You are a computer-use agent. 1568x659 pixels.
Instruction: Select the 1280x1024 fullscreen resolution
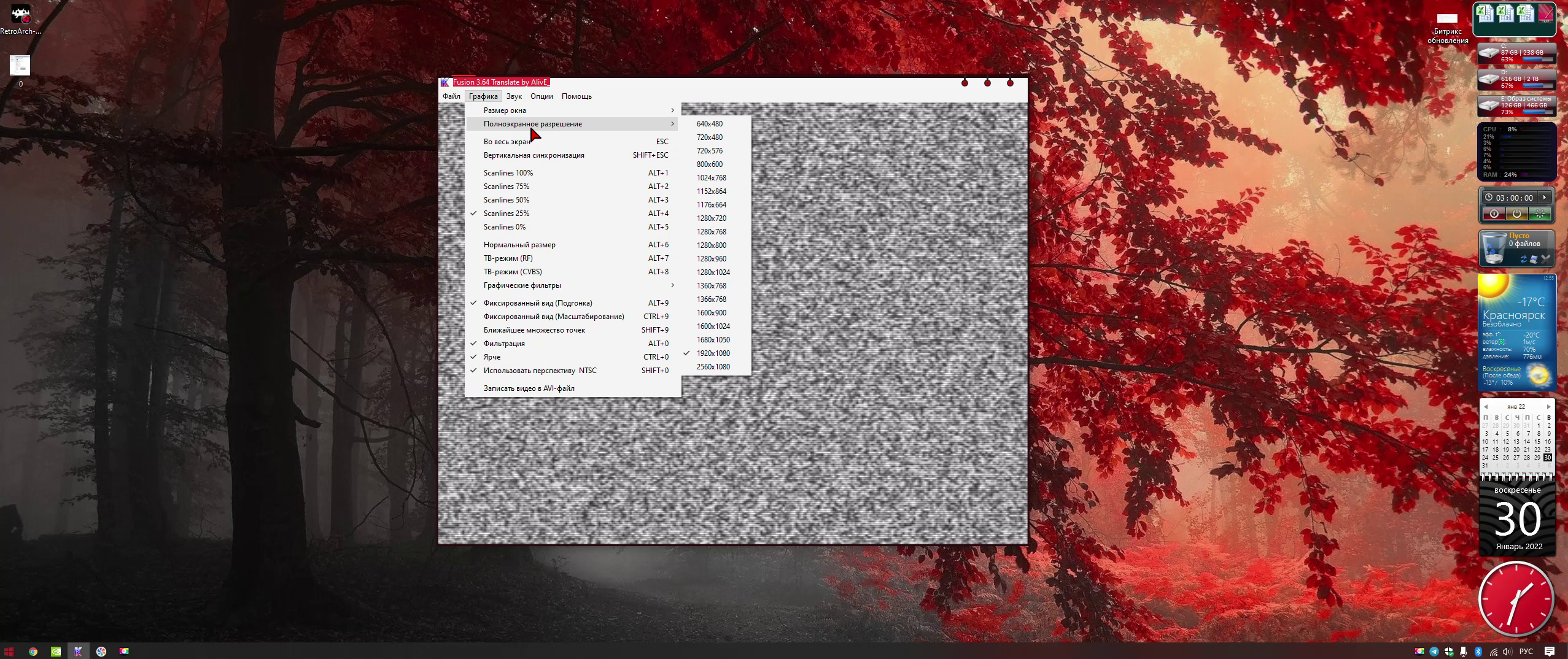coord(716,272)
